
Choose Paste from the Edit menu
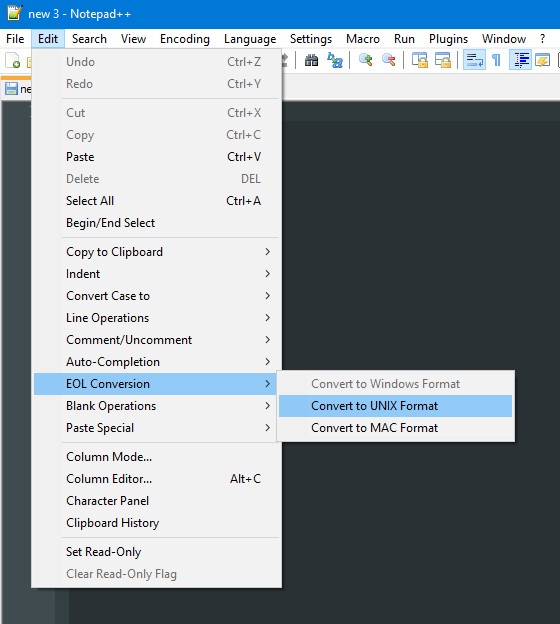coord(155,157)
